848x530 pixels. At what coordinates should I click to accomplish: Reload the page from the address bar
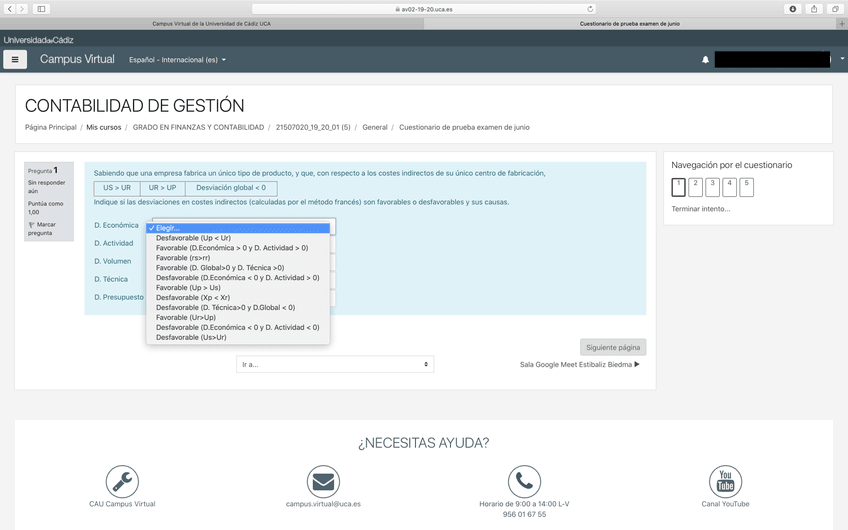590,9
